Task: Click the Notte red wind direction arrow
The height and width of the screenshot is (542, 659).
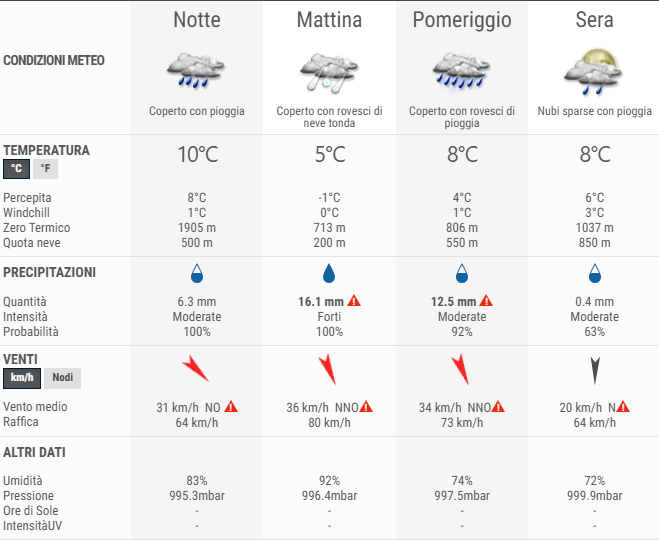Action: coord(195,369)
